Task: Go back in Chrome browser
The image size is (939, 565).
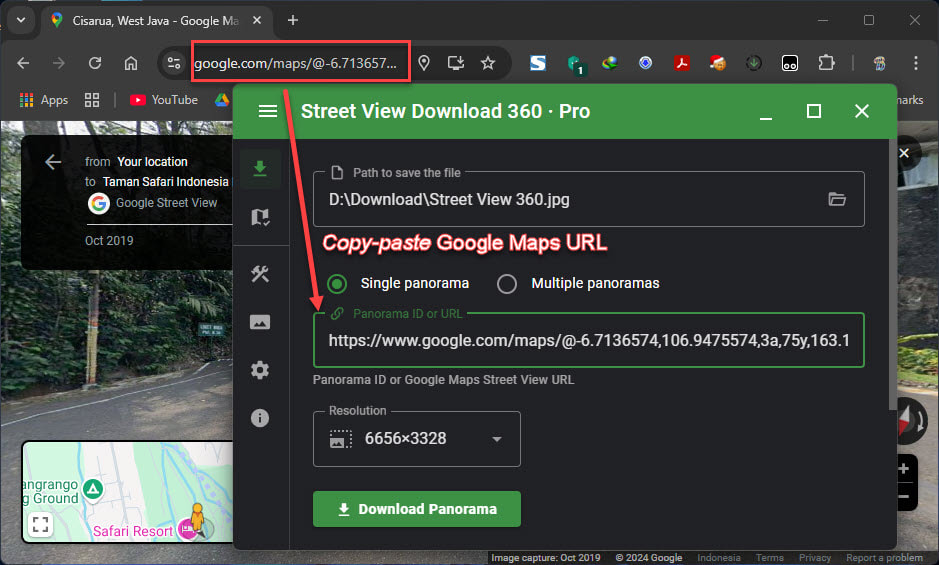Action: coord(23,63)
